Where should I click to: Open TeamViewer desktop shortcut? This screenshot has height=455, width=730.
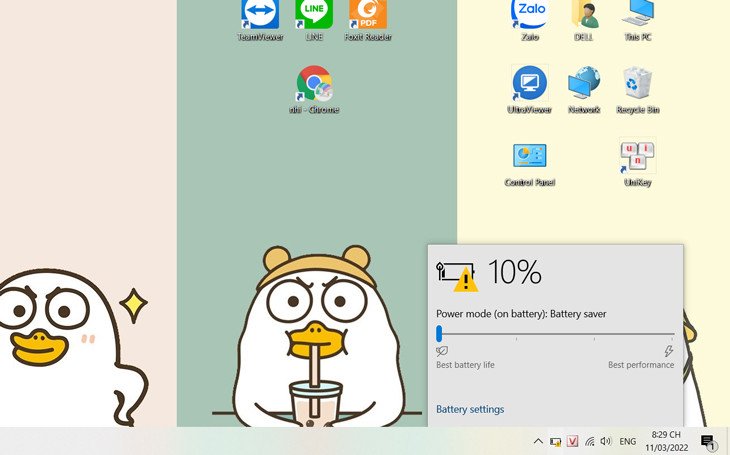tap(260, 16)
